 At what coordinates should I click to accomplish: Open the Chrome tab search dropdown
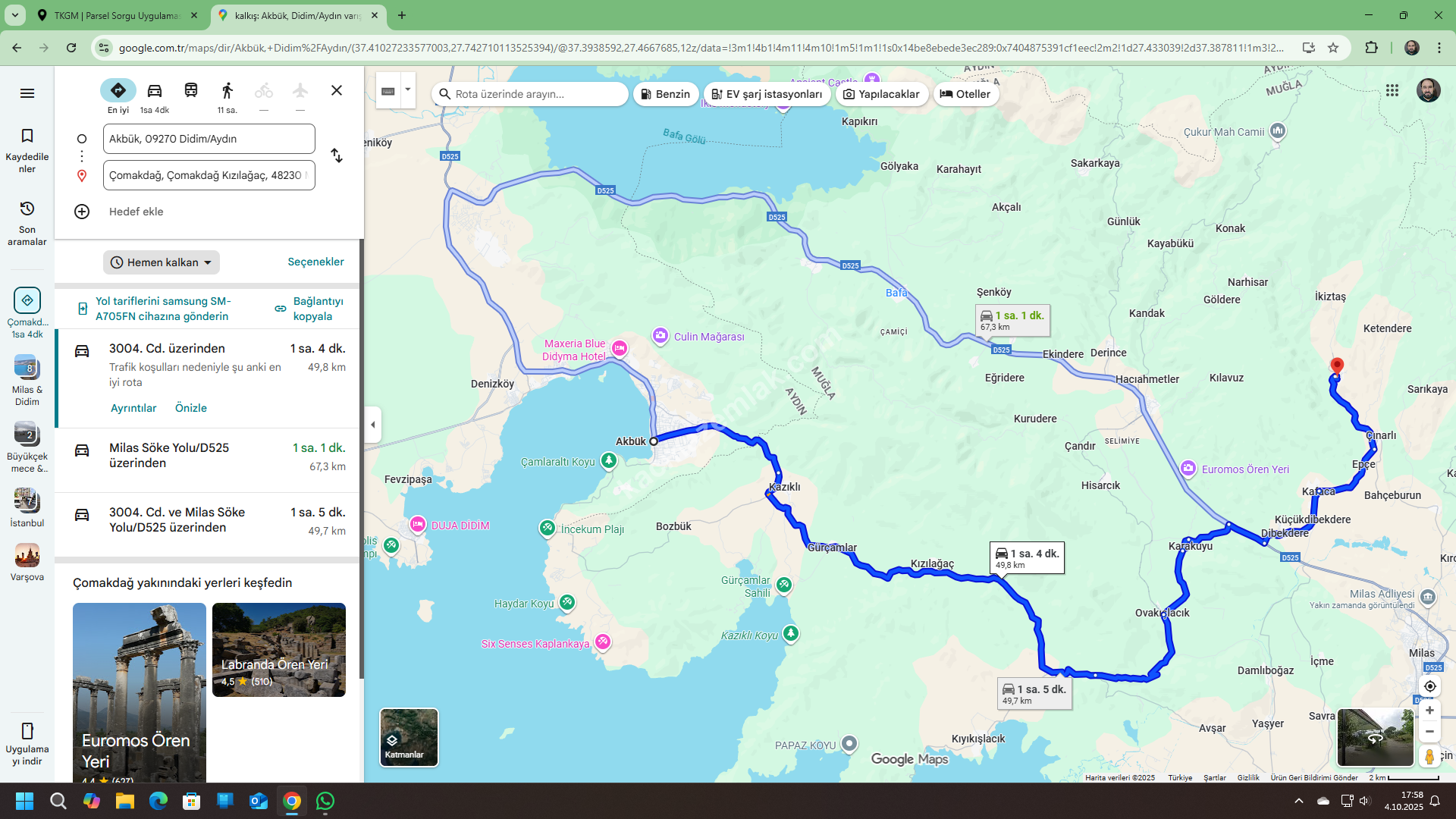pyautogui.click(x=14, y=15)
